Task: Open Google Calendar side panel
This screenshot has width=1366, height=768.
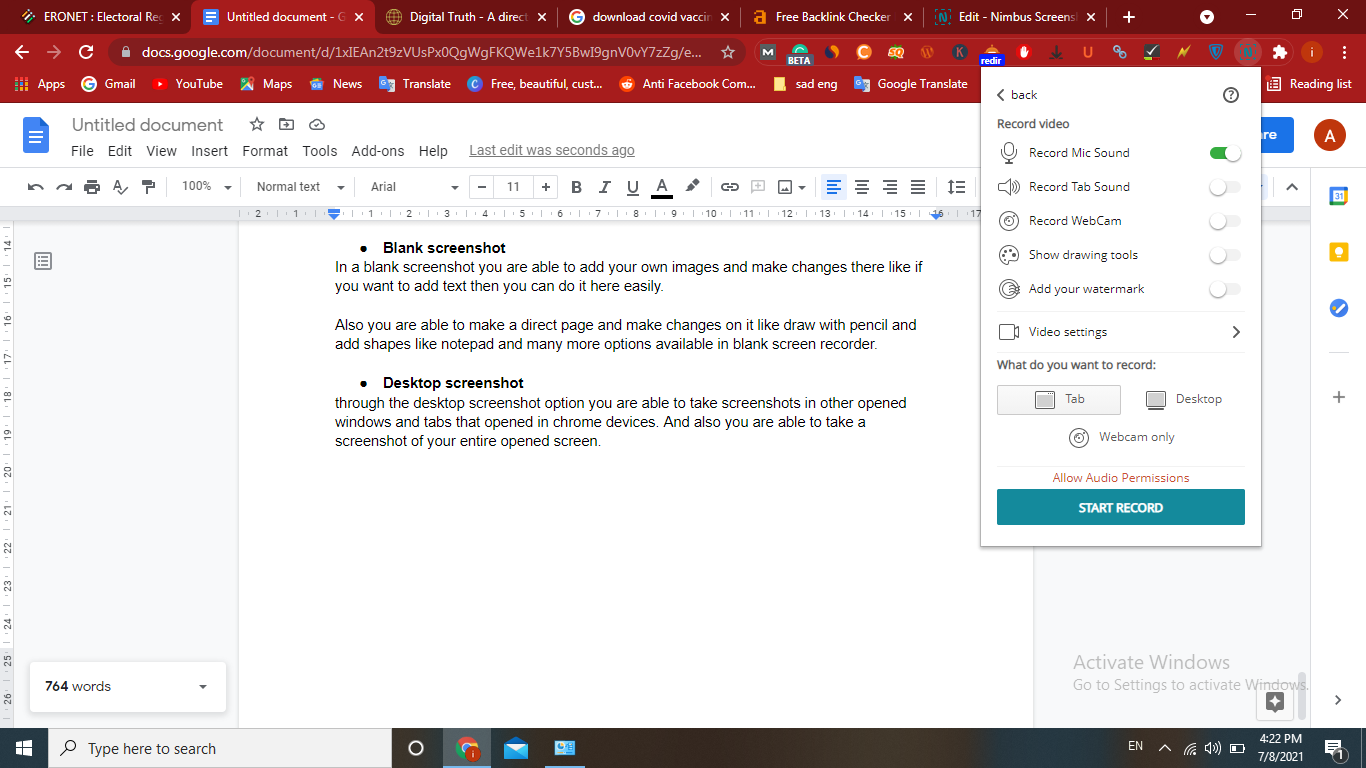Action: pyautogui.click(x=1339, y=196)
